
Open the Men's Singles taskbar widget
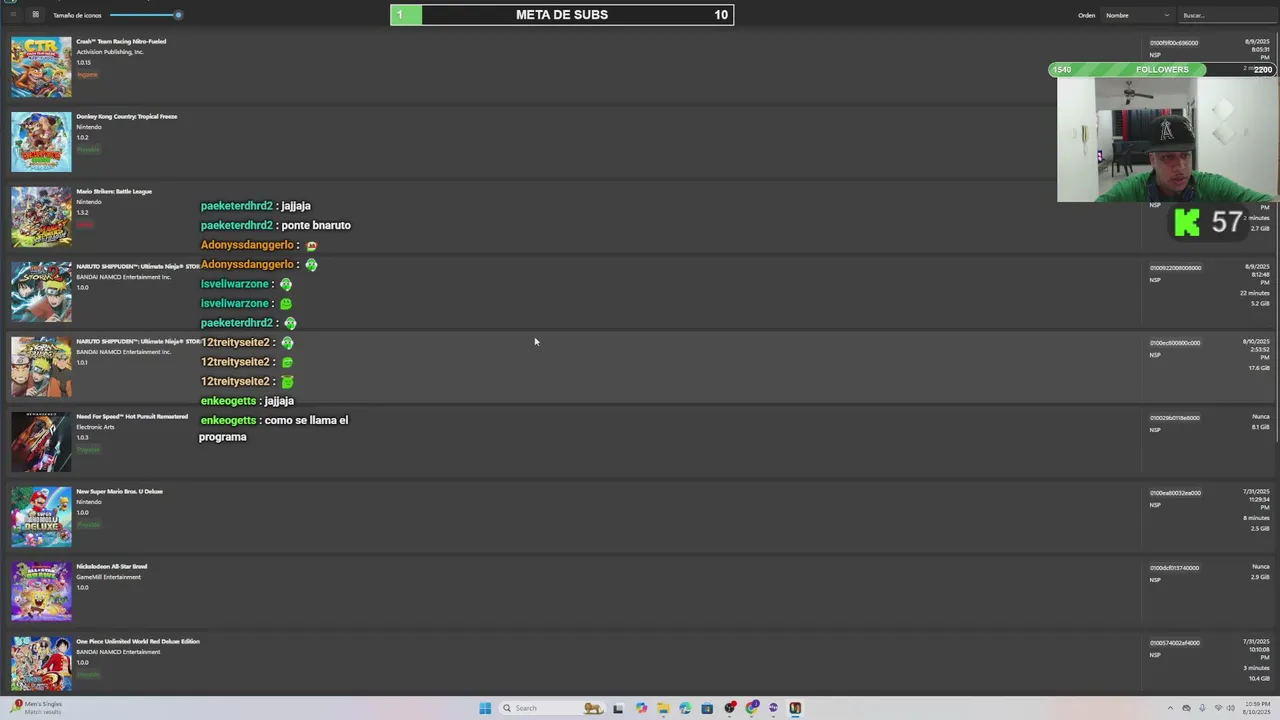(x=36, y=708)
